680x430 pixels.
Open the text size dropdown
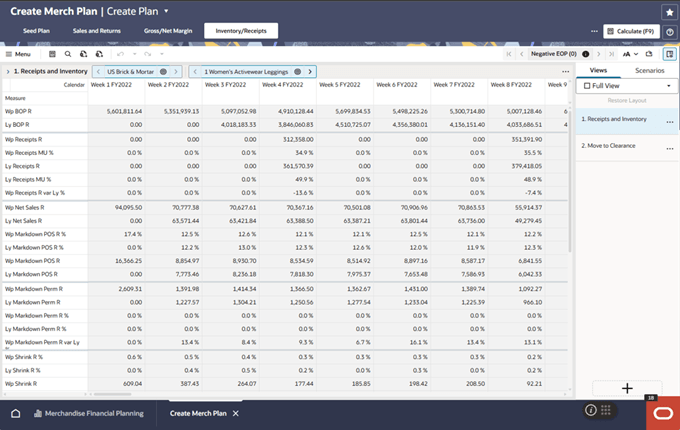point(630,54)
